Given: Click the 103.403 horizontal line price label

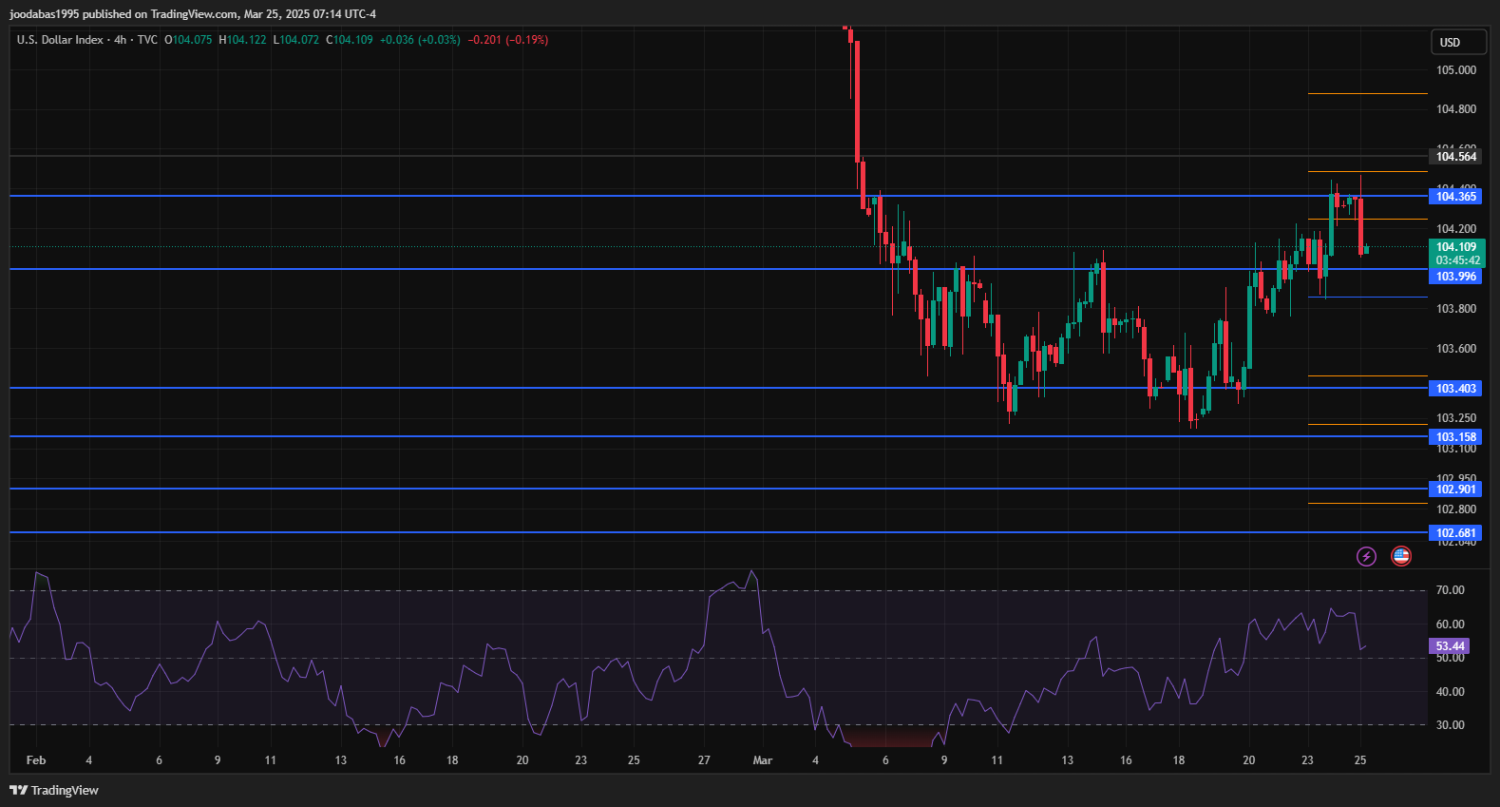Looking at the screenshot, I should 1456,388.
